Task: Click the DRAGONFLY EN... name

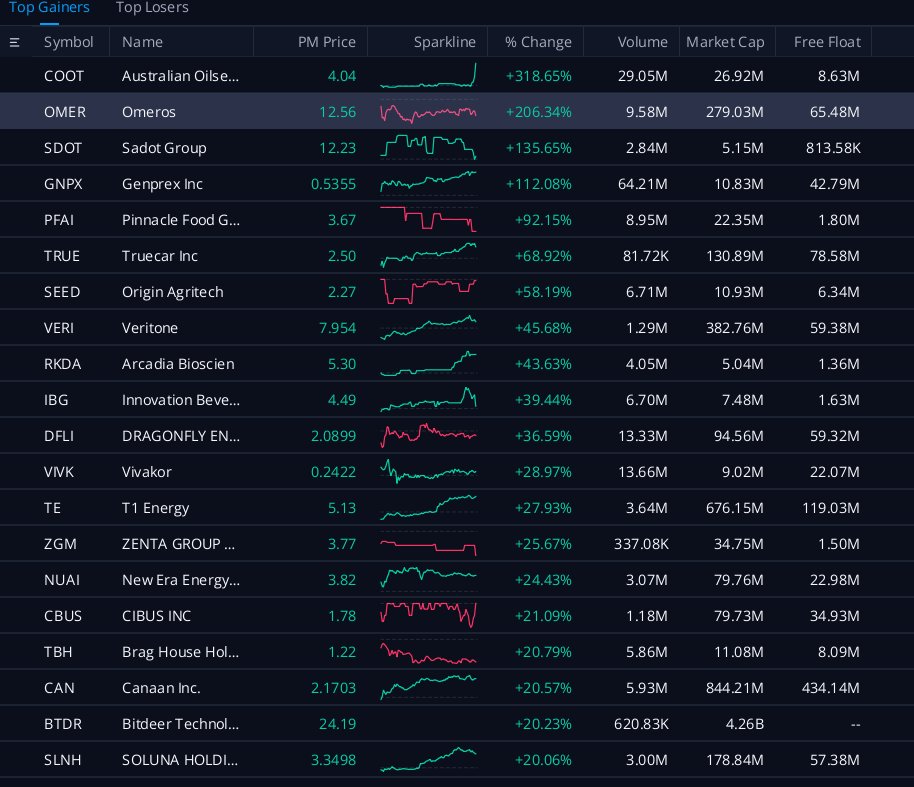Action: pyautogui.click(x=181, y=436)
